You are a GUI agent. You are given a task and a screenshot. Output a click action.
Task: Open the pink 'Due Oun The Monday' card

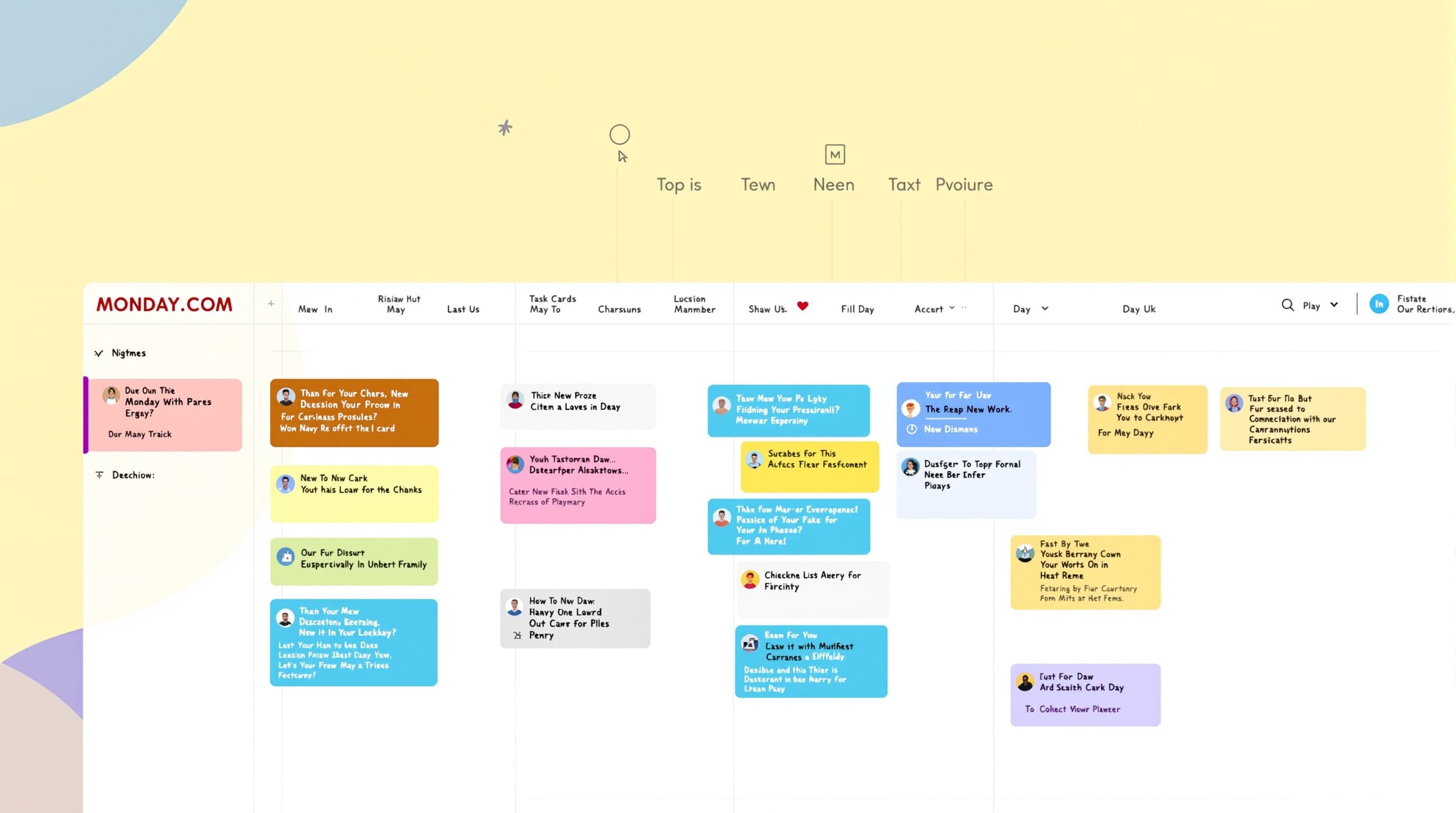coord(164,415)
